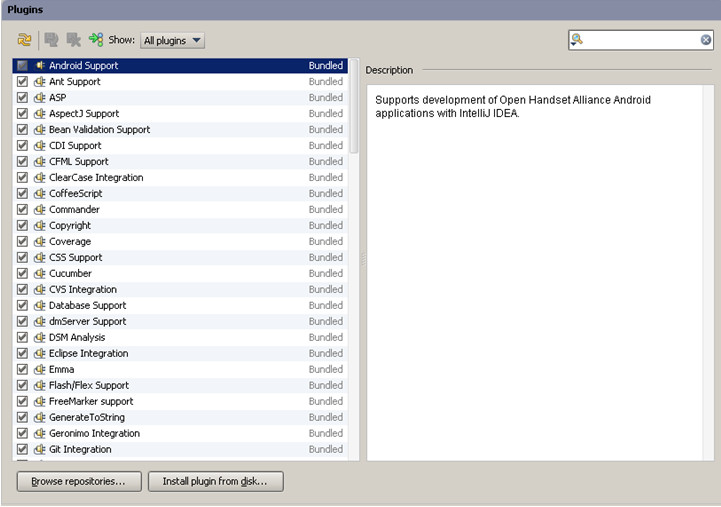Click the Android plugin description text
721x507 pixels.
(513, 107)
